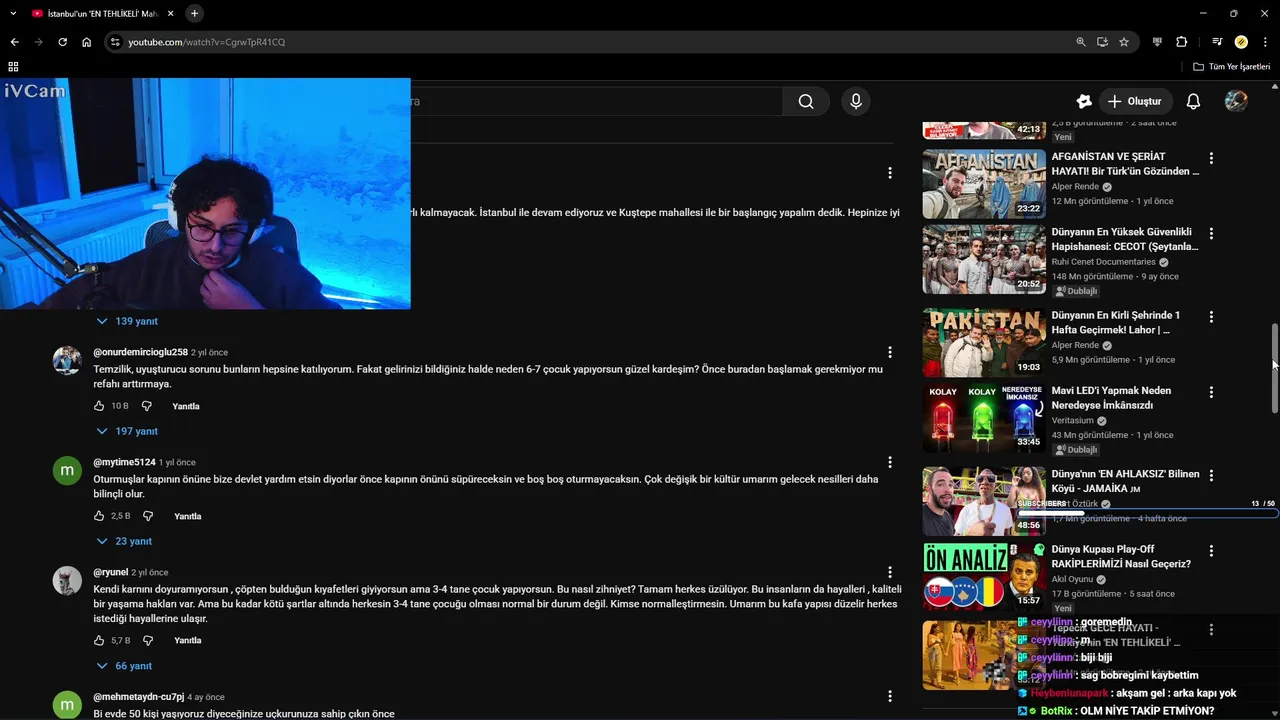Activate voice search microphone
Screen dimensions: 1280x720
click(855, 101)
